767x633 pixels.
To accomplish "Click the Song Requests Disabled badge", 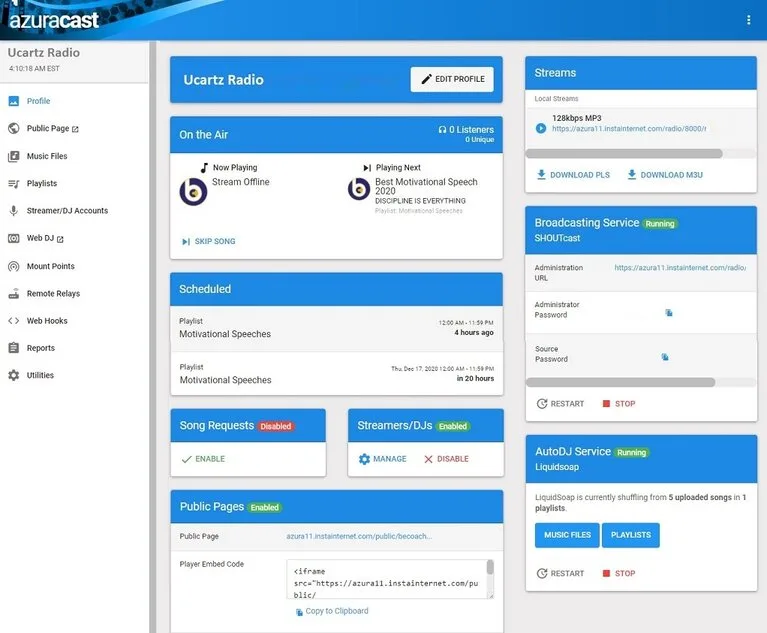I will pyautogui.click(x=275, y=426).
